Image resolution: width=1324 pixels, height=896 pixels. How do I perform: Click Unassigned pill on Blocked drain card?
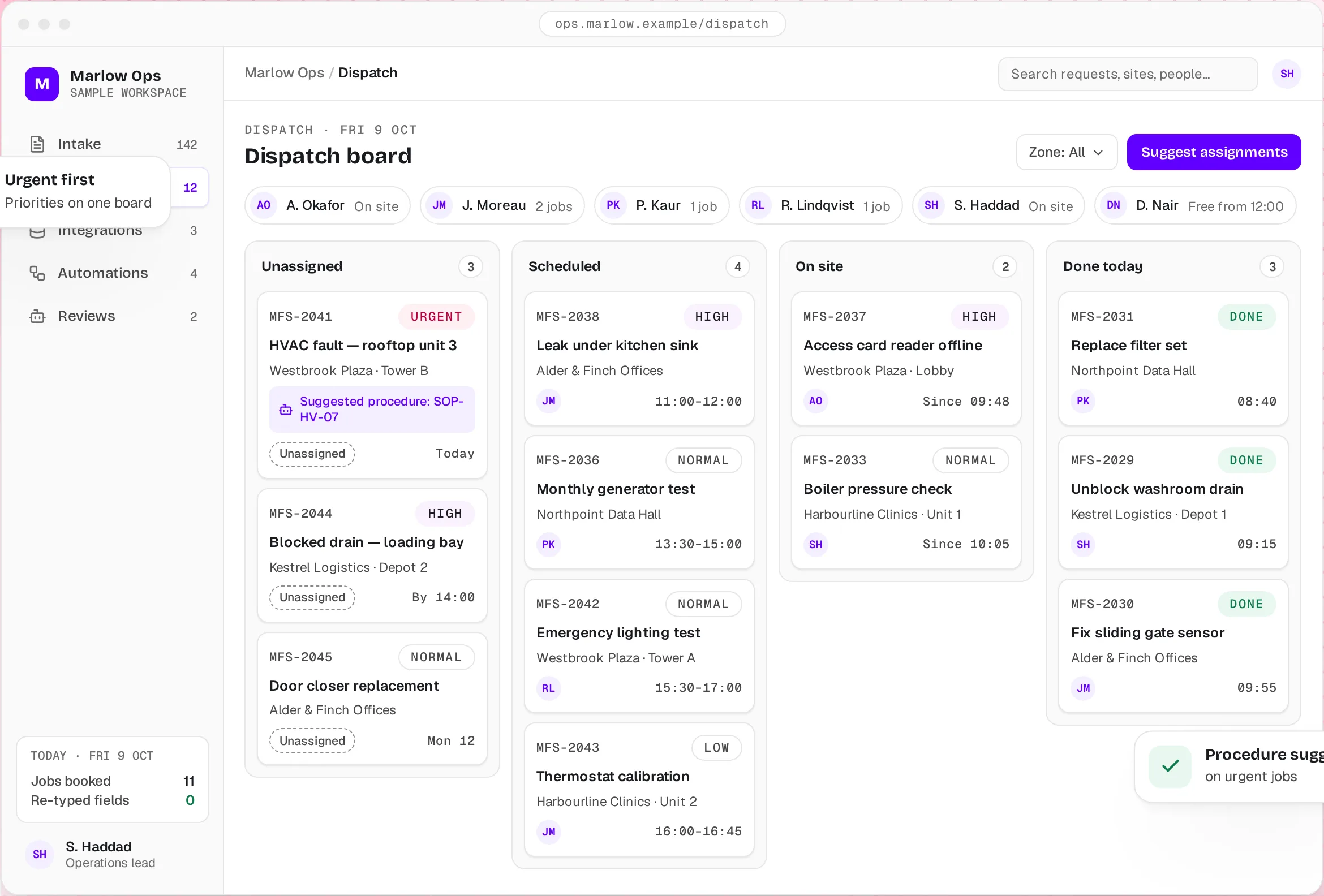312,597
